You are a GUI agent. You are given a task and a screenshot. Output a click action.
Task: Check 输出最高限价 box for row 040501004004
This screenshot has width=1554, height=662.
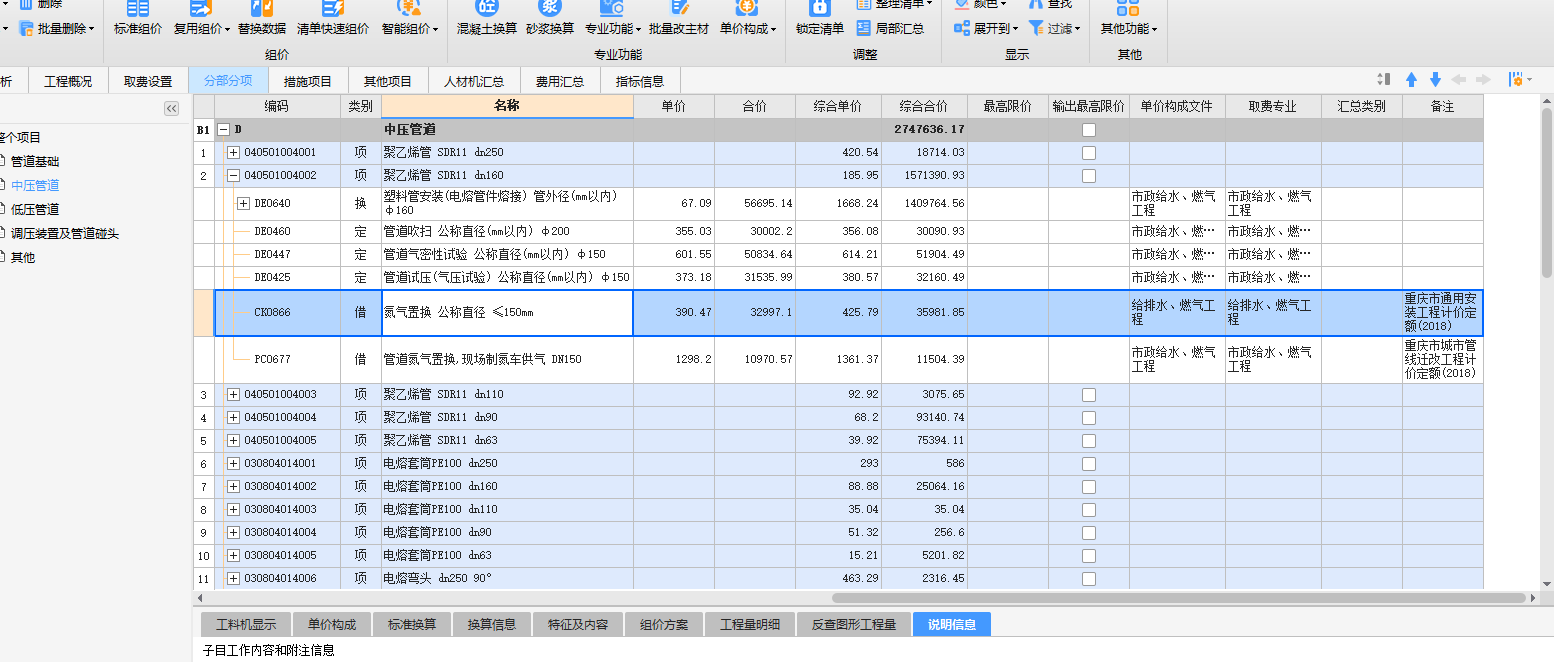1088,418
